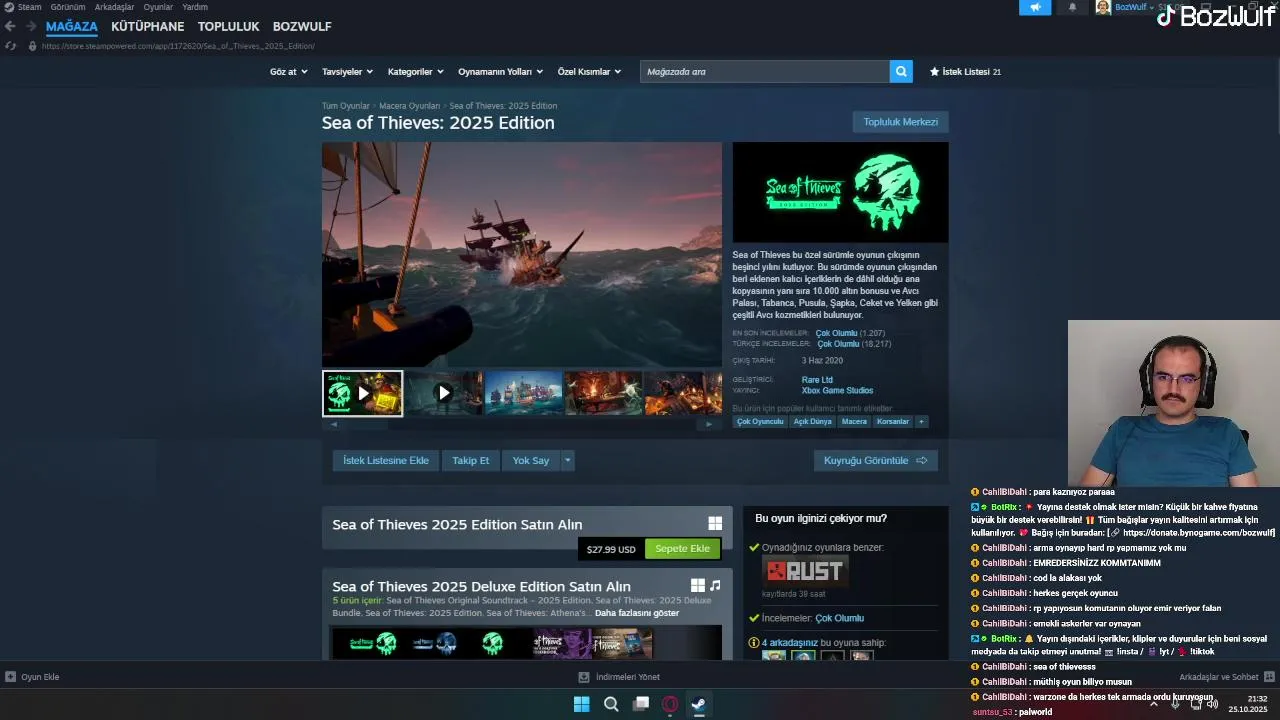Open BozWulf account dropdown
Image resolution: width=1280 pixels, height=720 pixels.
click(x=1134, y=7)
